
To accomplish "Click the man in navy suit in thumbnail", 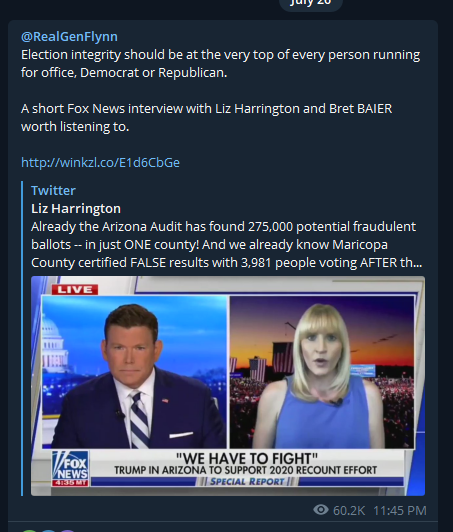I will click(x=134, y=377).
